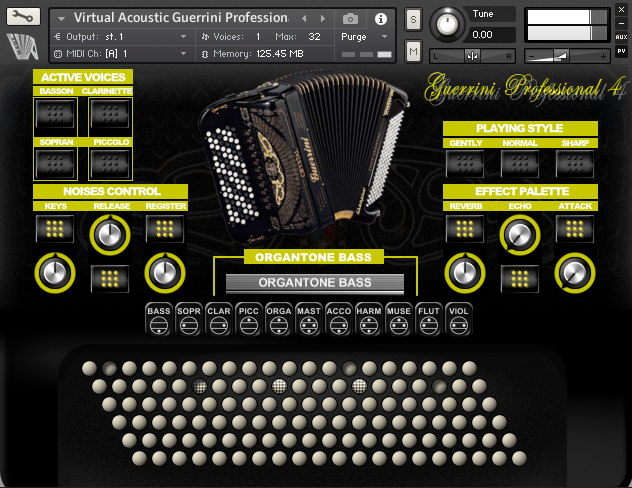Screen dimensions: 632x488
Task: Open the wrench edit mode icon
Action: coord(22,17)
